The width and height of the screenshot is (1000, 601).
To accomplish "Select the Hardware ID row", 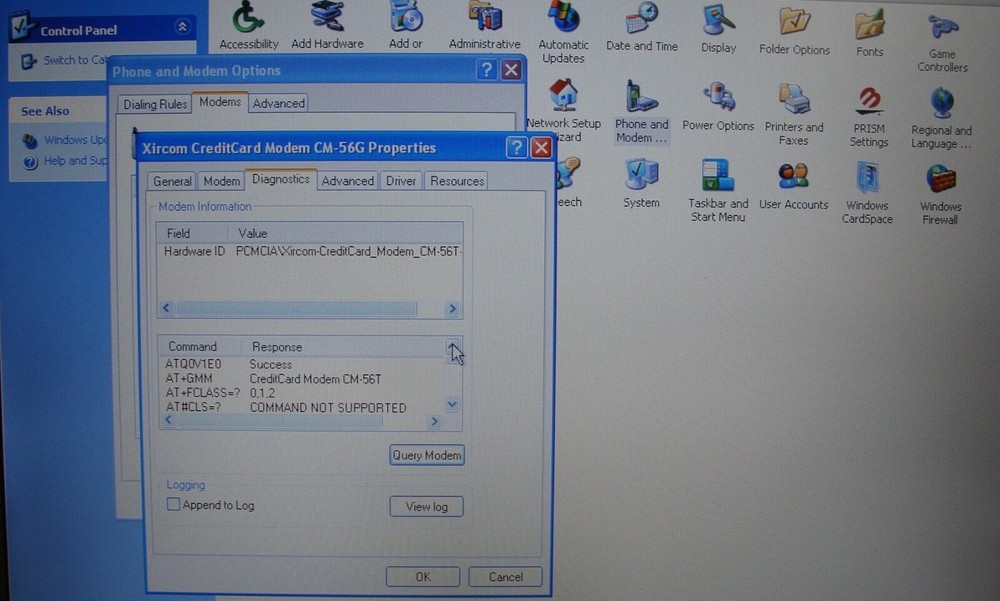I will pyautogui.click(x=311, y=251).
